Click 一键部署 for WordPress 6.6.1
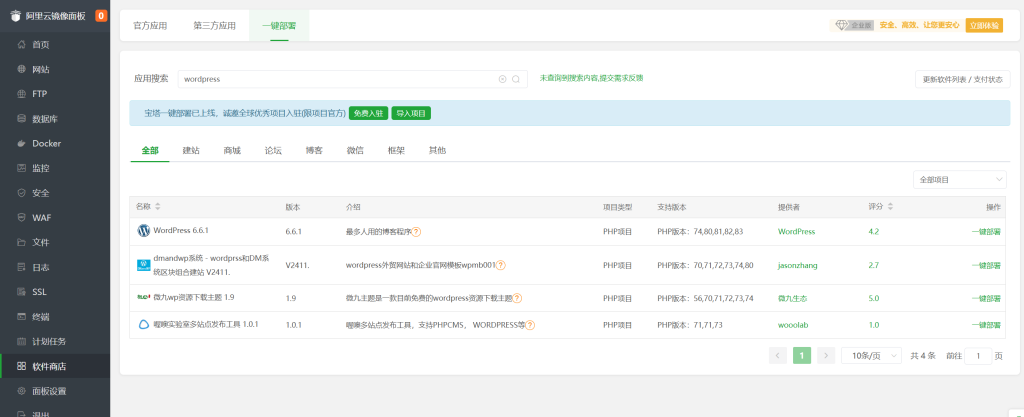 point(986,232)
